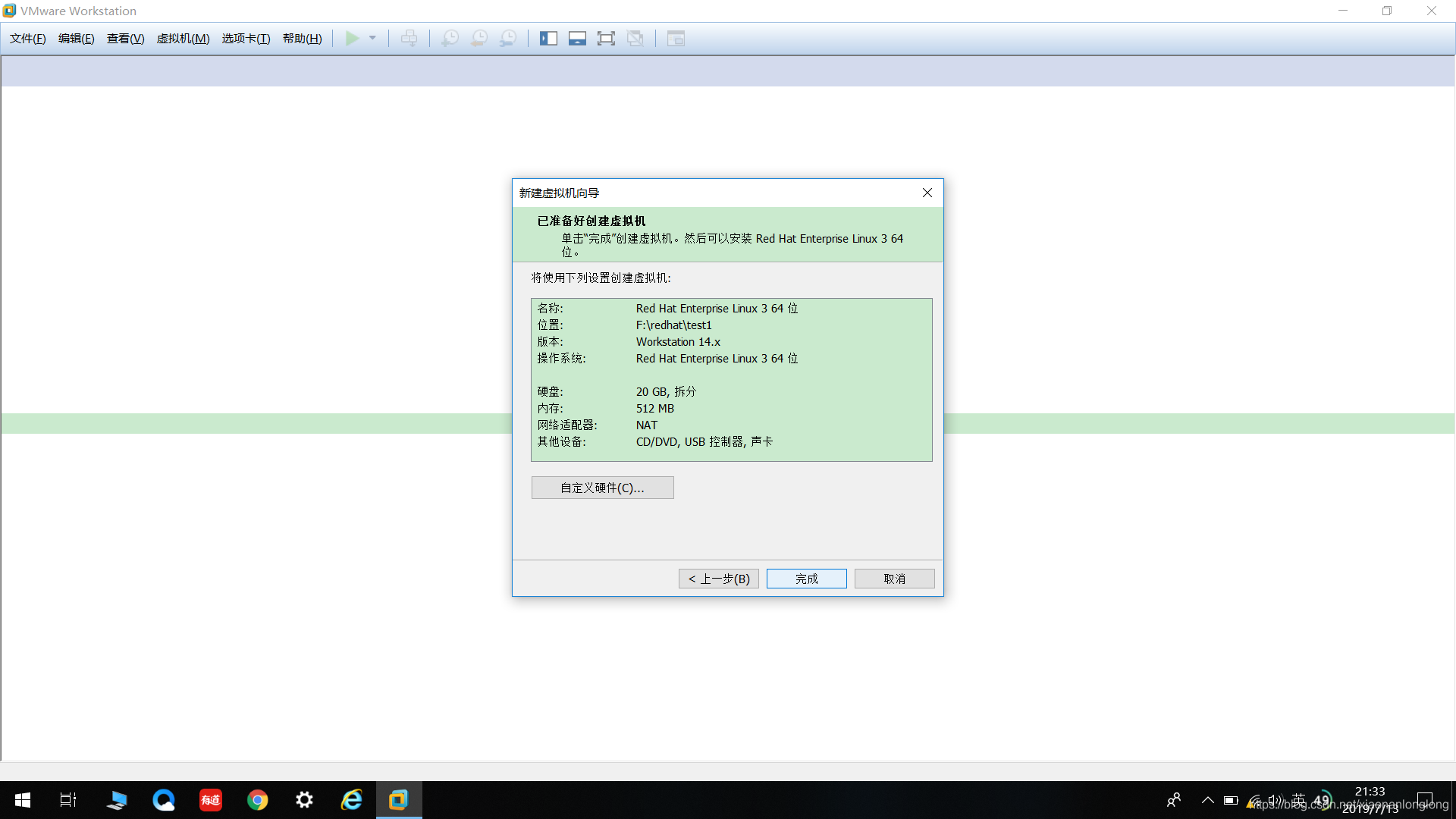This screenshot has height=819, width=1456.
Task: Open the 选项卡(T) menu
Action: click(x=246, y=39)
